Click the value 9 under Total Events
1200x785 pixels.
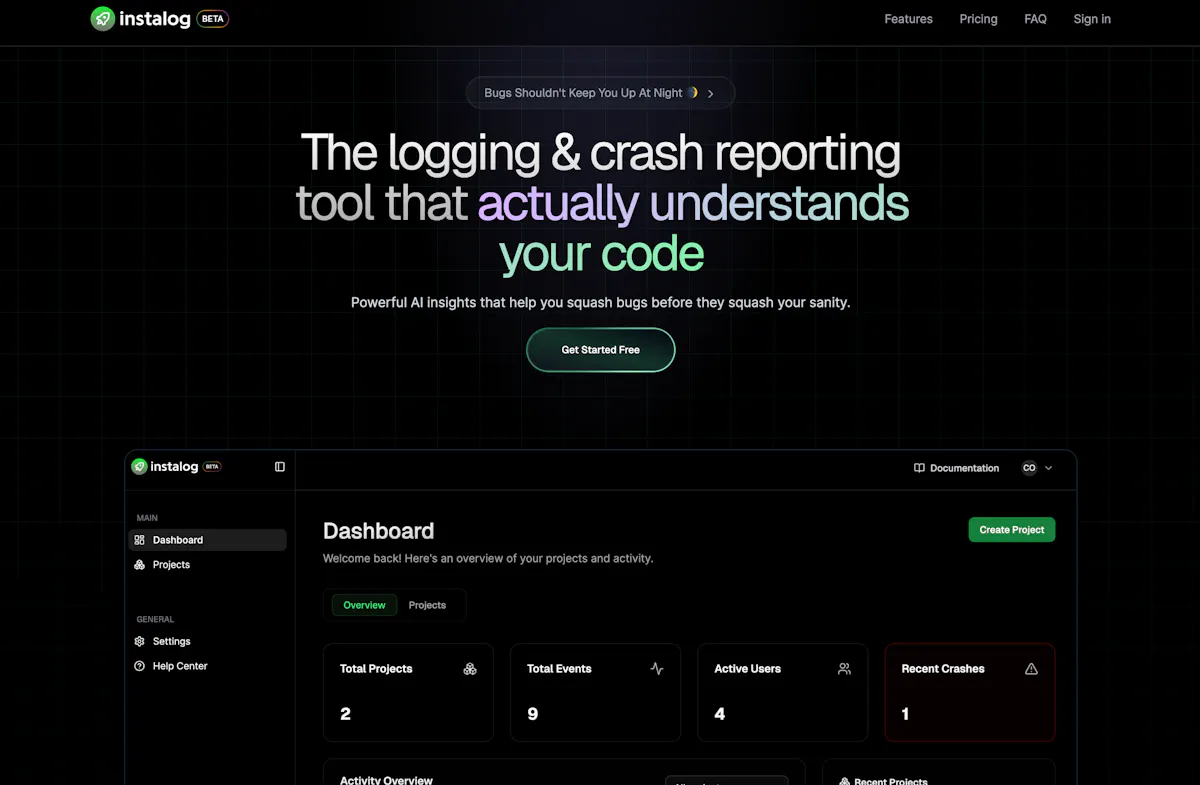pos(533,714)
